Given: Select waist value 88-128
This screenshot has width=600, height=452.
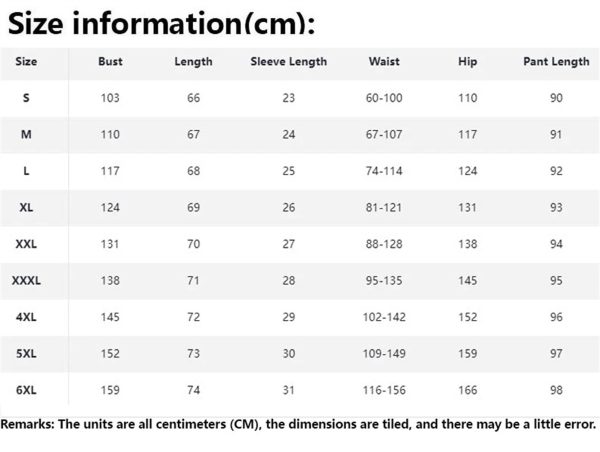Looking at the screenshot, I should click(x=384, y=244).
